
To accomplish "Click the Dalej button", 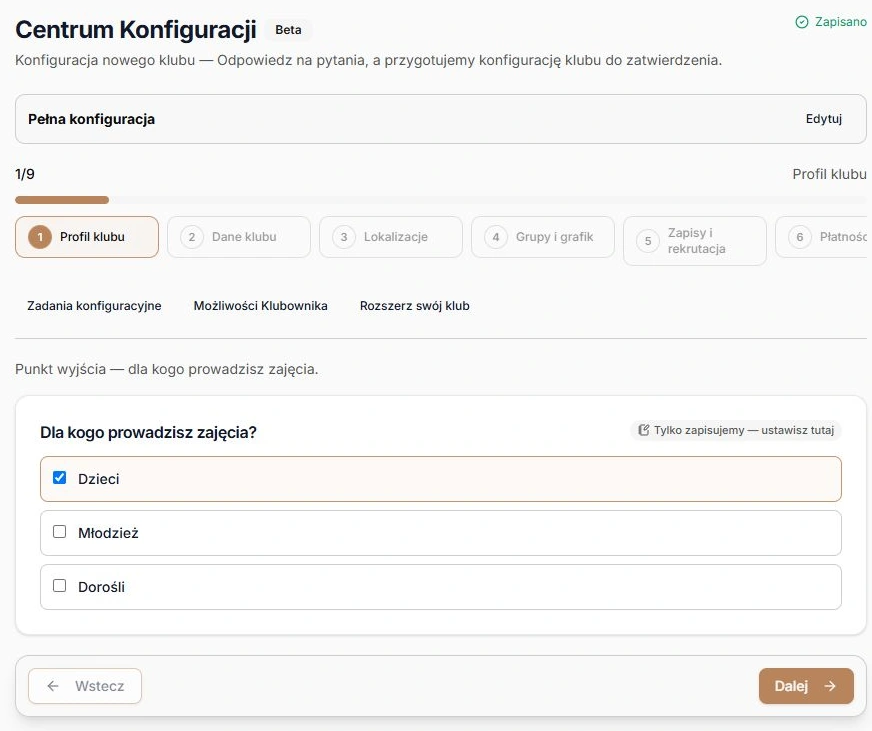I will (806, 686).
